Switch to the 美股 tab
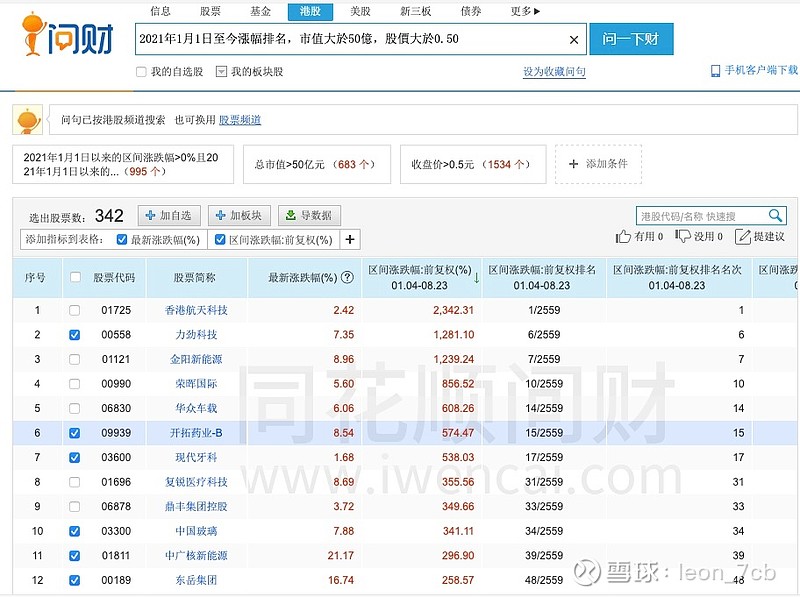800x597 pixels. (x=360, y=12)
